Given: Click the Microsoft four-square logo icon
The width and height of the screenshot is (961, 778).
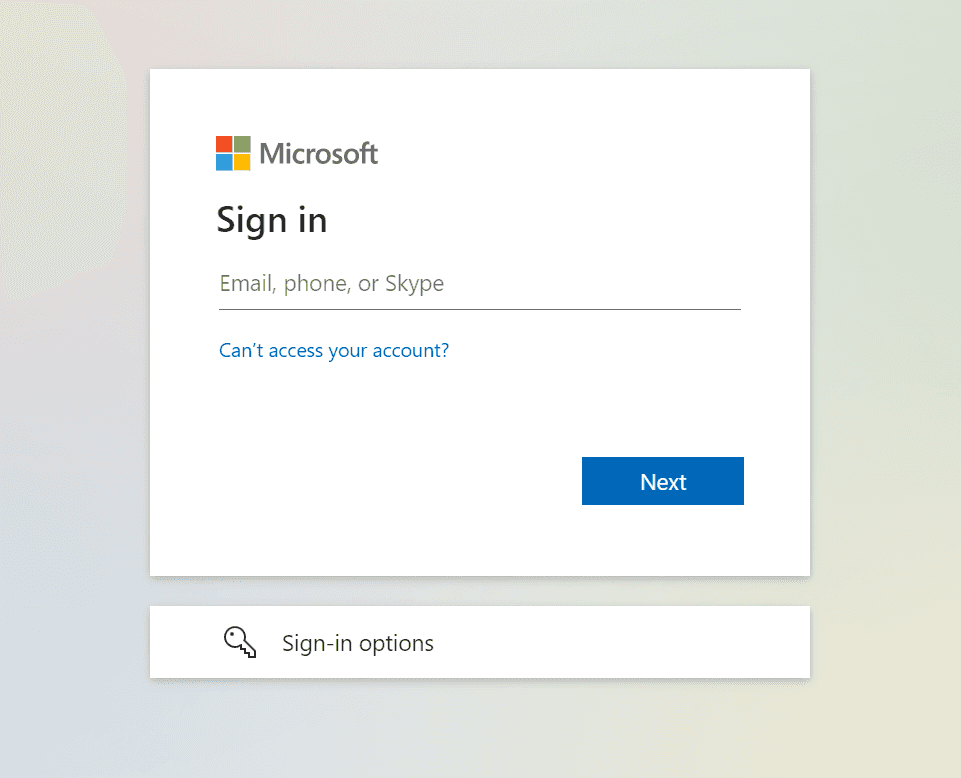Looking at the screenshot, I should pyautogui.click(x=233, y=153).
